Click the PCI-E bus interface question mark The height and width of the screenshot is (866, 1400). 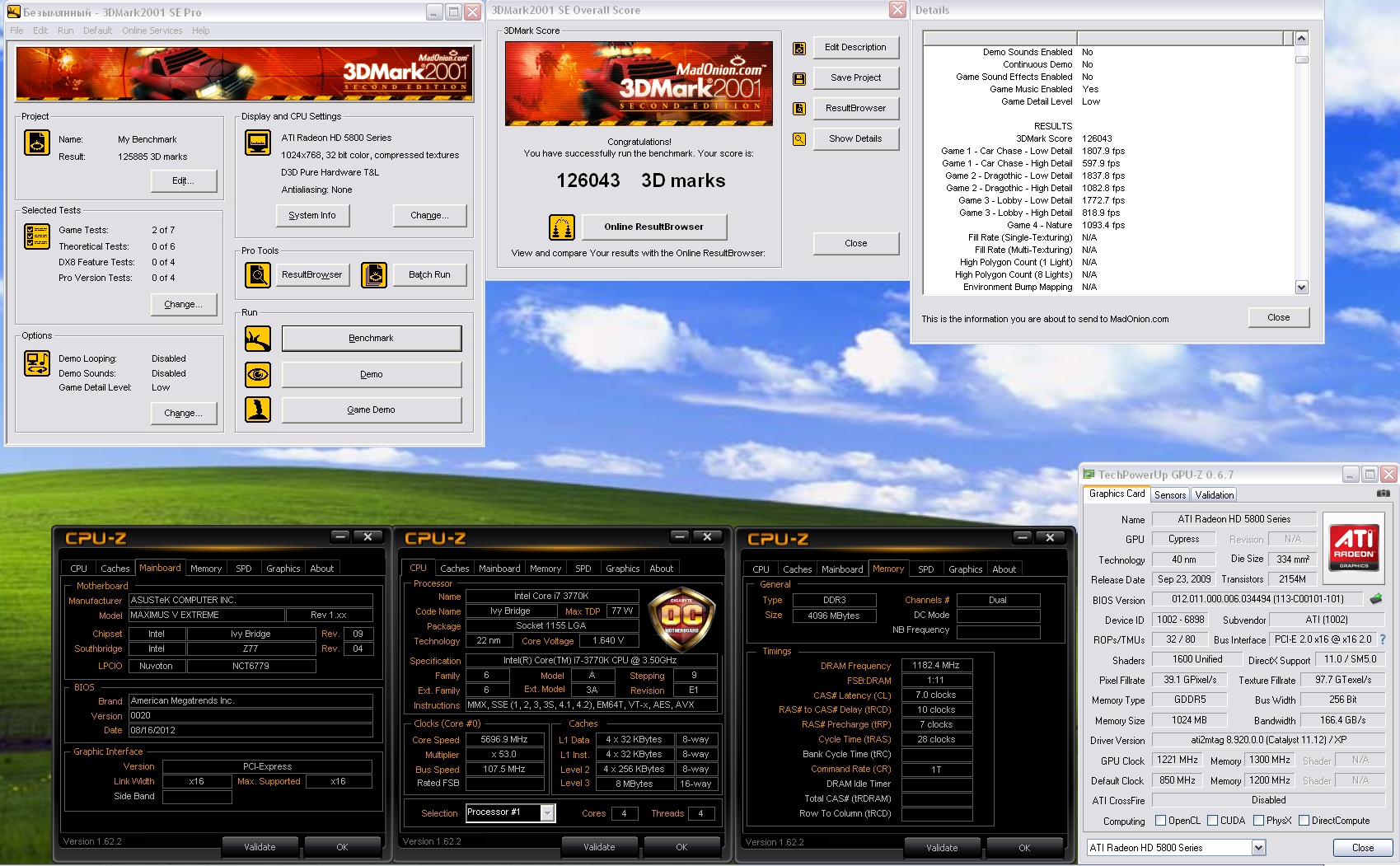click(1383, 639)
